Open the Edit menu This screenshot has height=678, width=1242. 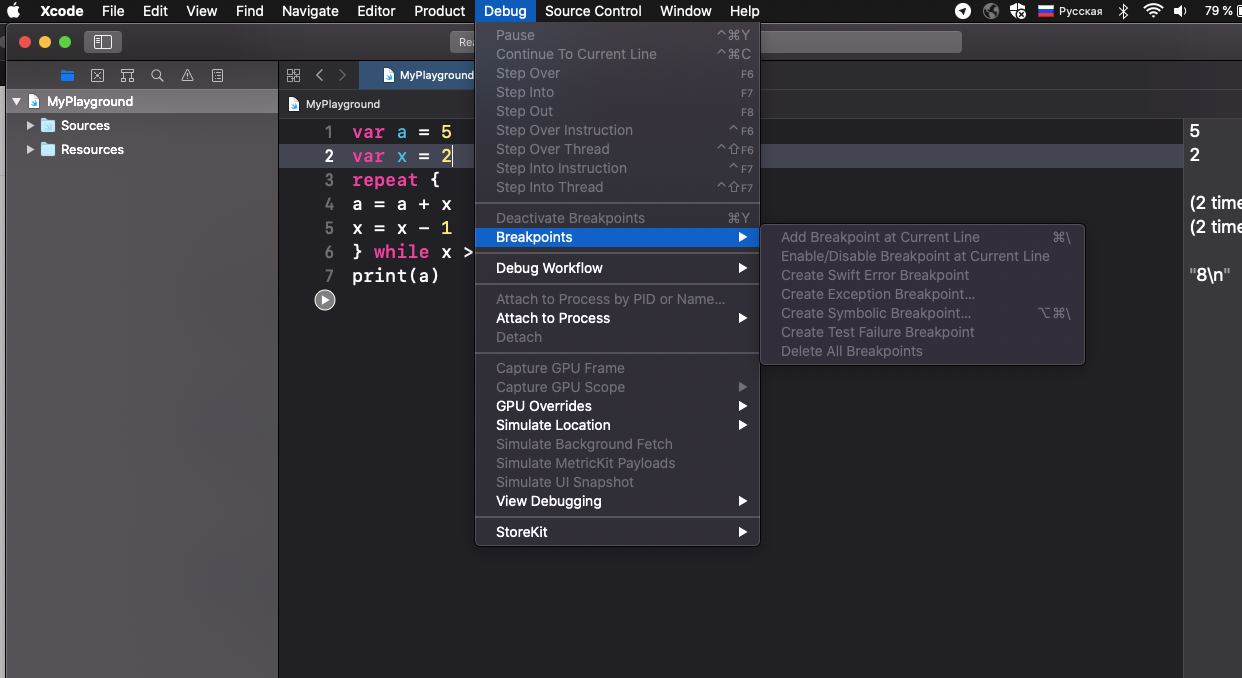155,11
